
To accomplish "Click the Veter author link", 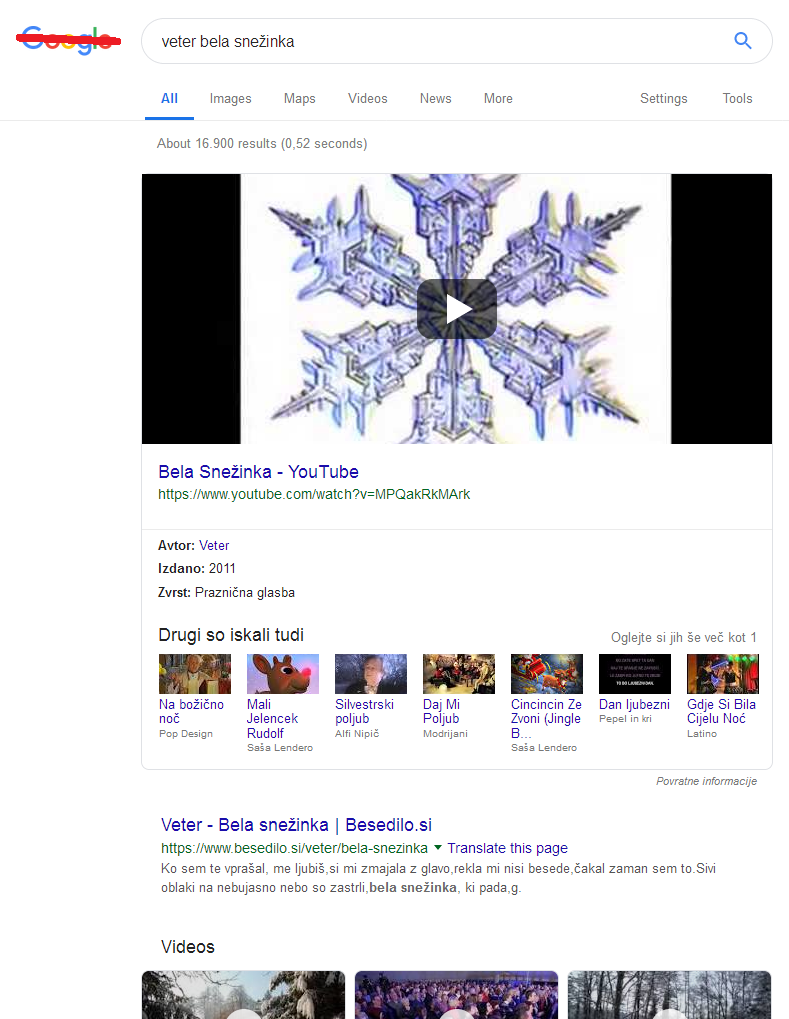I will point(214,545).
